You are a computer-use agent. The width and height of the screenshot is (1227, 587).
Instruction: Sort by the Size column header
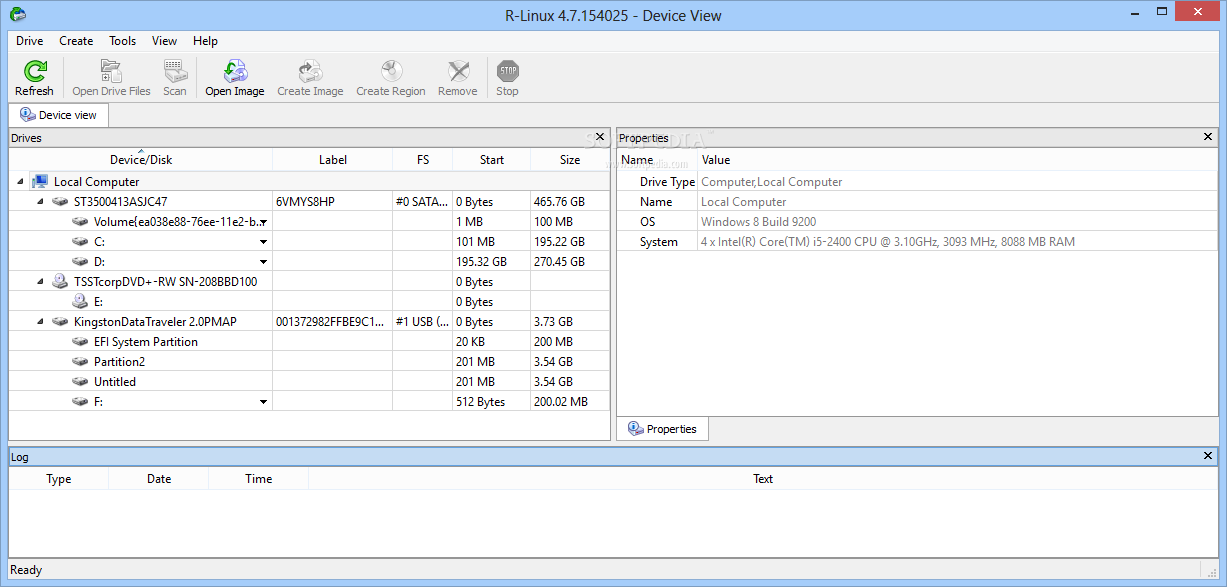tap(570, 159)
